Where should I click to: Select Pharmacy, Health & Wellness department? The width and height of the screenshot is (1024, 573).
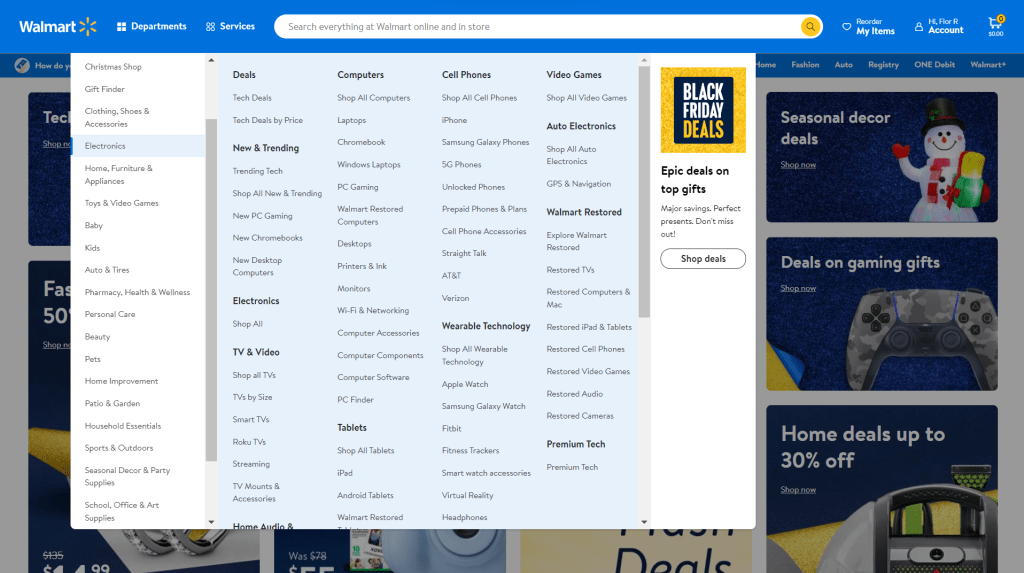click(138, 292)
